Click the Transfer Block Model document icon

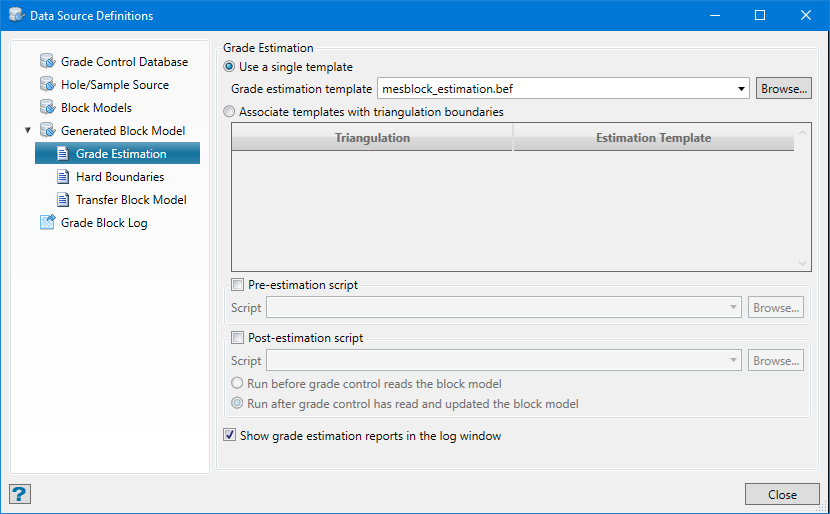62,200
